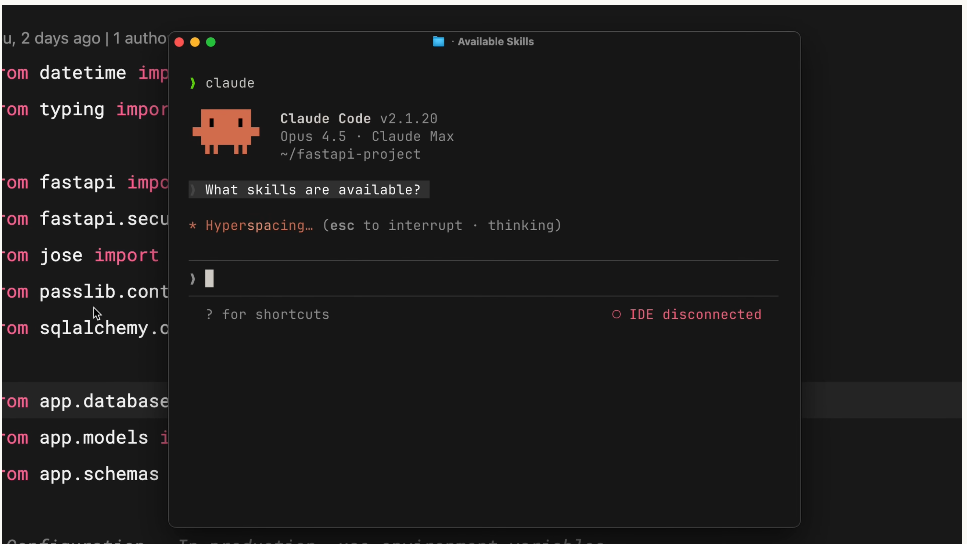
Task: Select the 'What skills are available?' message
Action: click(312, 190)
